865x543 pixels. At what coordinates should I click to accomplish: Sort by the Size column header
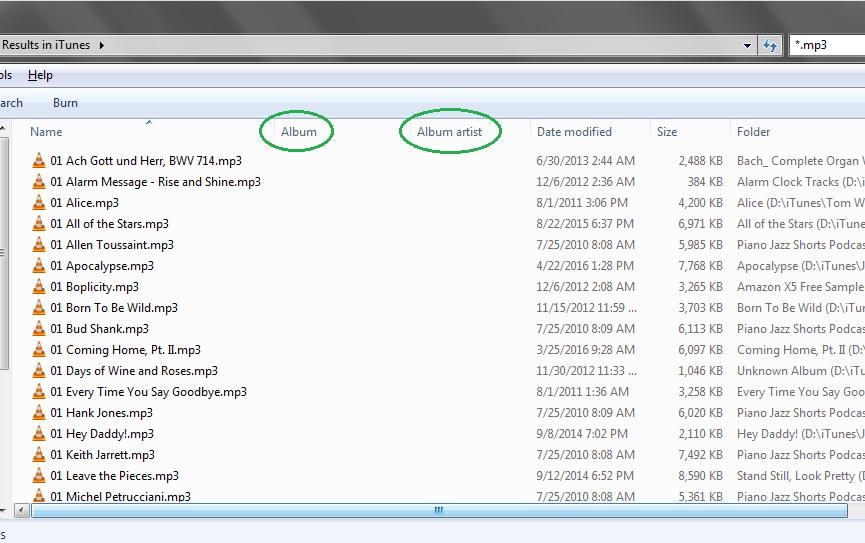pos(667,132)
